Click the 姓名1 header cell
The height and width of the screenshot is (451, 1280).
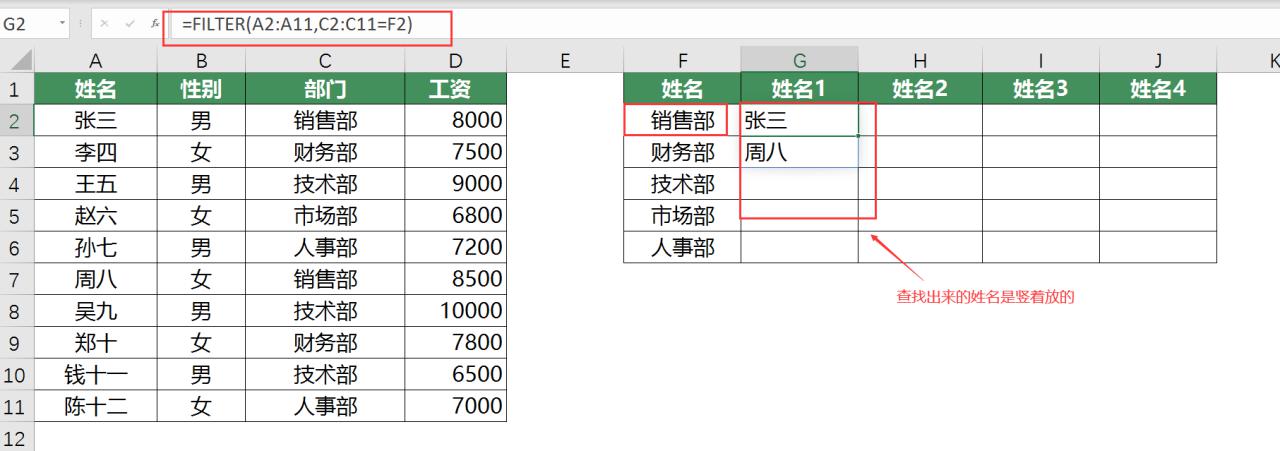799,89
